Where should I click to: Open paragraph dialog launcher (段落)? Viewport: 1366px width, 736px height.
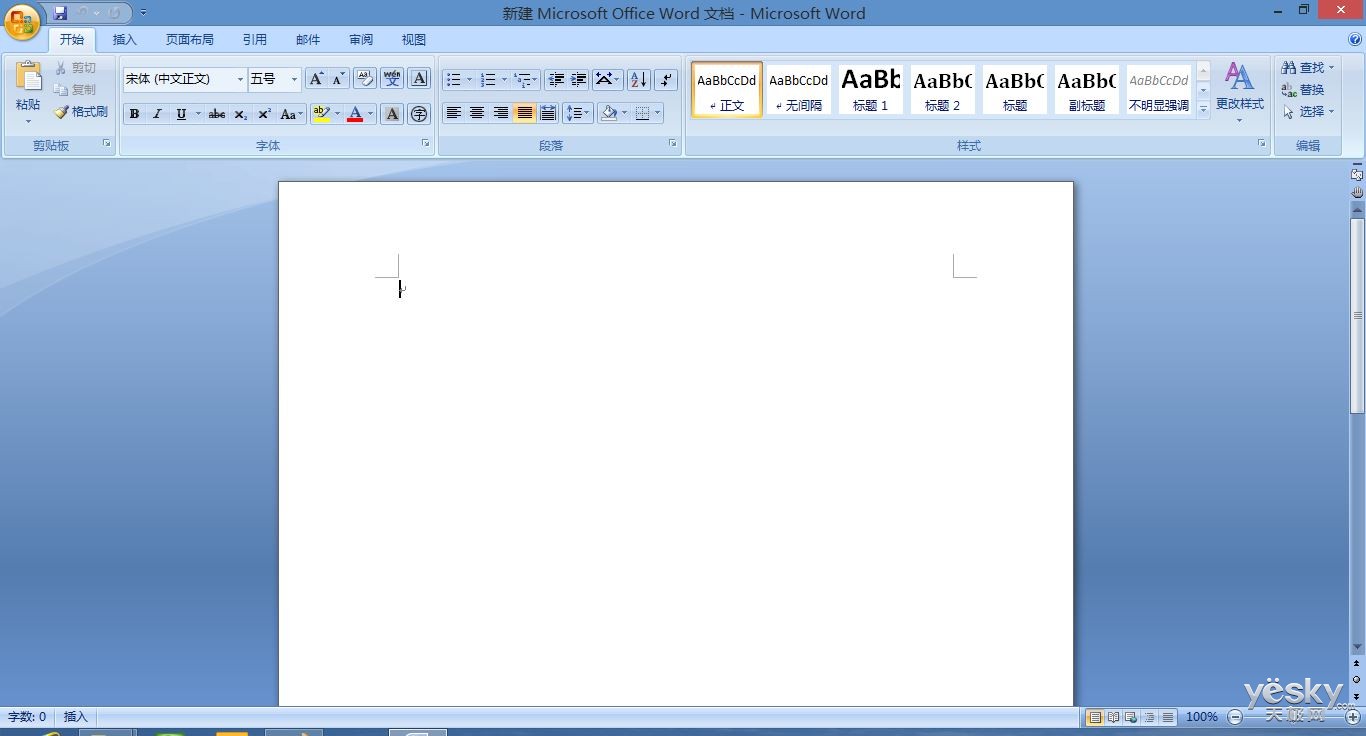click(673, 144)
